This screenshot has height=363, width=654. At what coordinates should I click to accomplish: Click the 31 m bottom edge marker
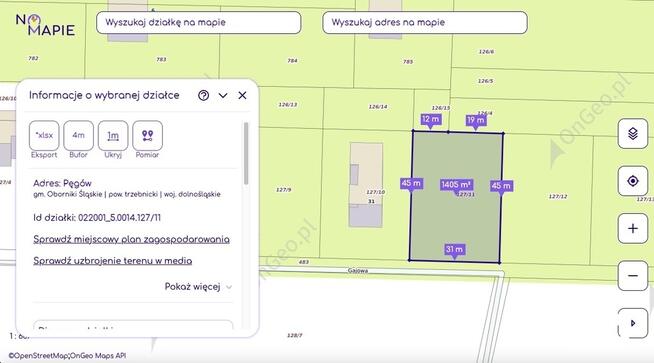pos(454,250)
